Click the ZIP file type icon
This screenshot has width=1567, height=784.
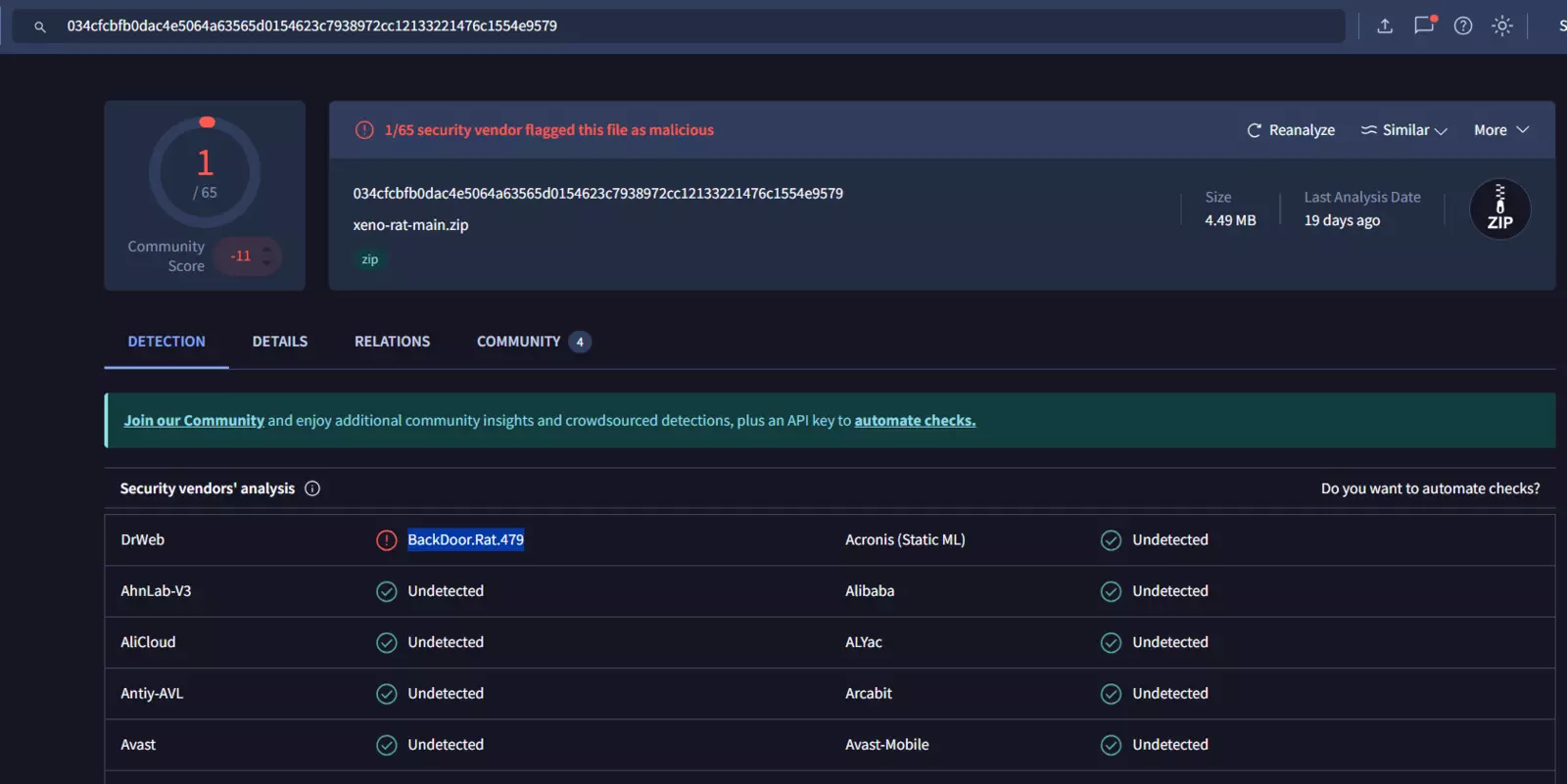tap(1499, 209)
